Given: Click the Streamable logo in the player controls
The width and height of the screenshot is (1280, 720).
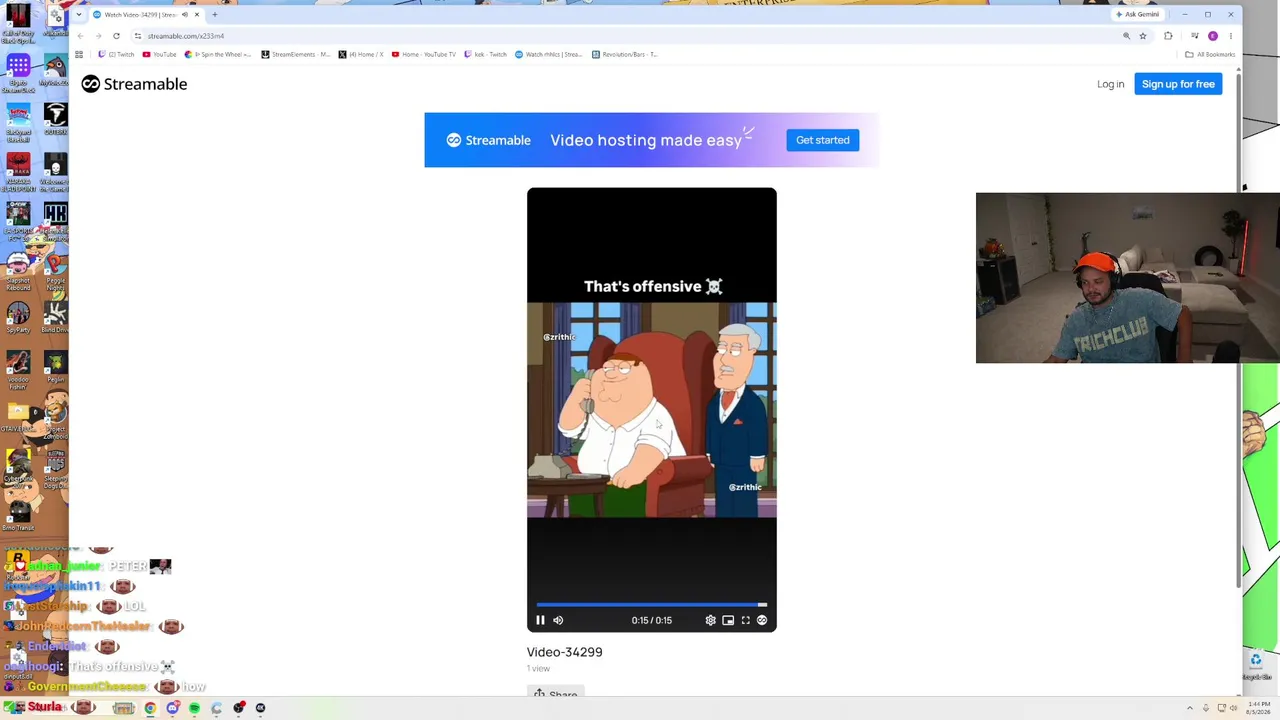Looking at the screenshot, I should click(762, 620).
